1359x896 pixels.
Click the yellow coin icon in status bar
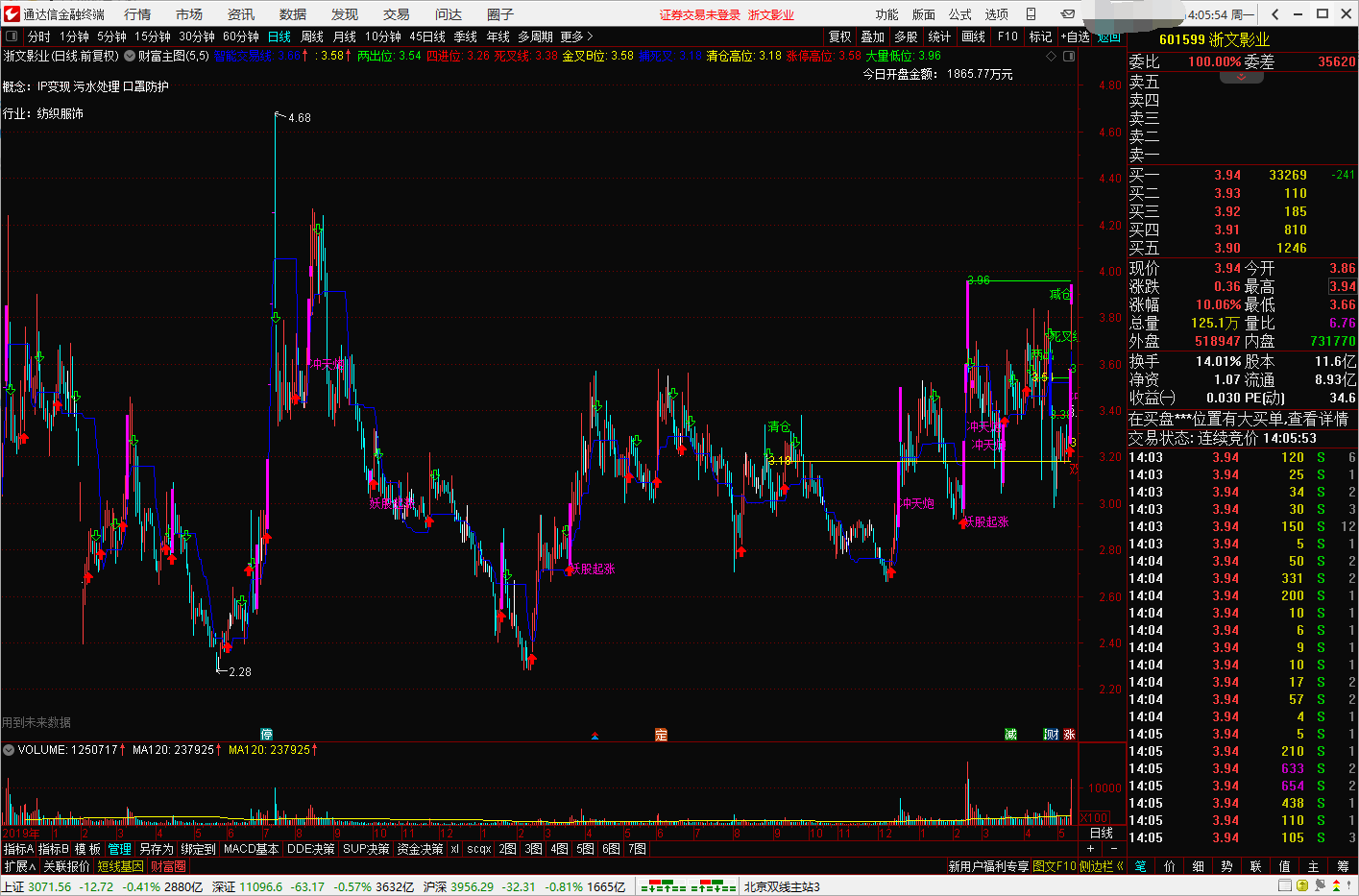click(1301, 886)
